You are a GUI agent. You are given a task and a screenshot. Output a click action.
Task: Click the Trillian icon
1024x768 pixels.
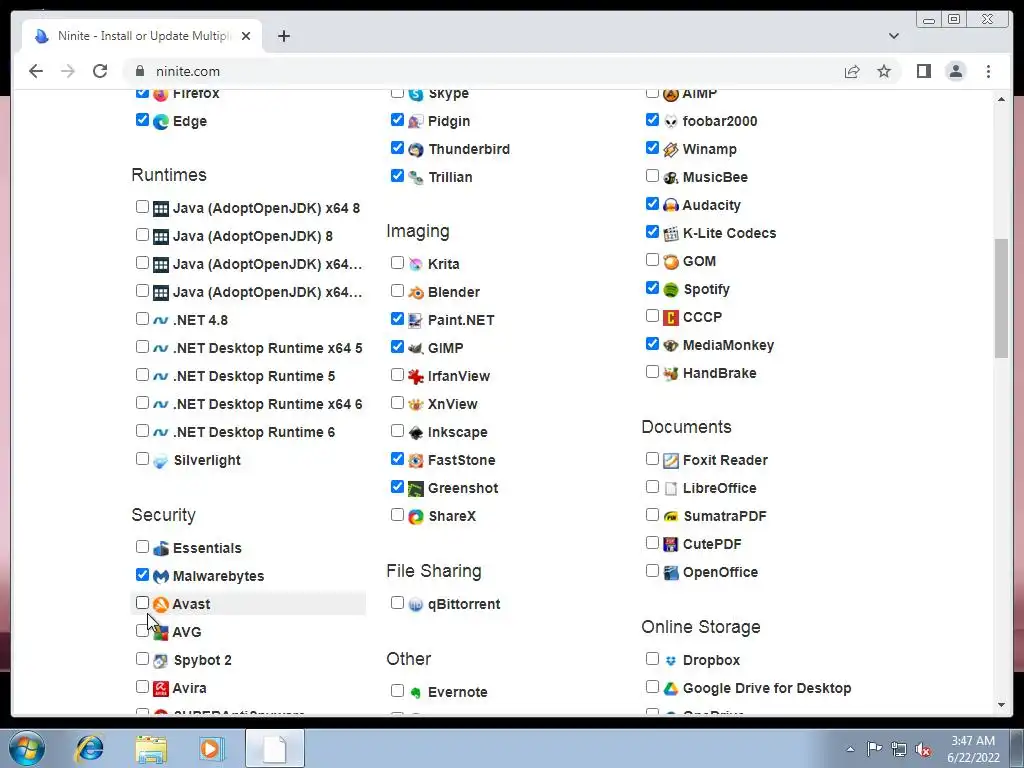(415, 178)
